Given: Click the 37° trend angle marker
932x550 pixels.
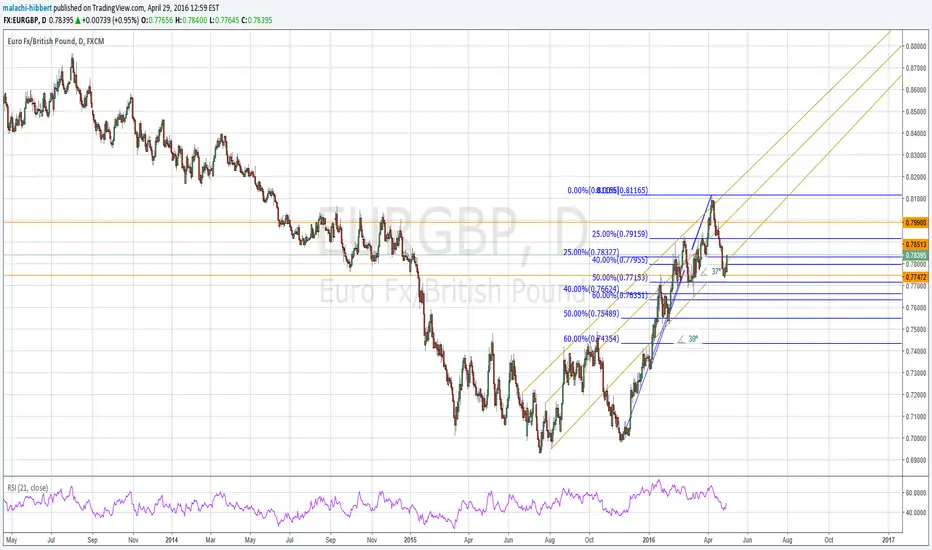Looking at the screenshot, I should [711, 272].
